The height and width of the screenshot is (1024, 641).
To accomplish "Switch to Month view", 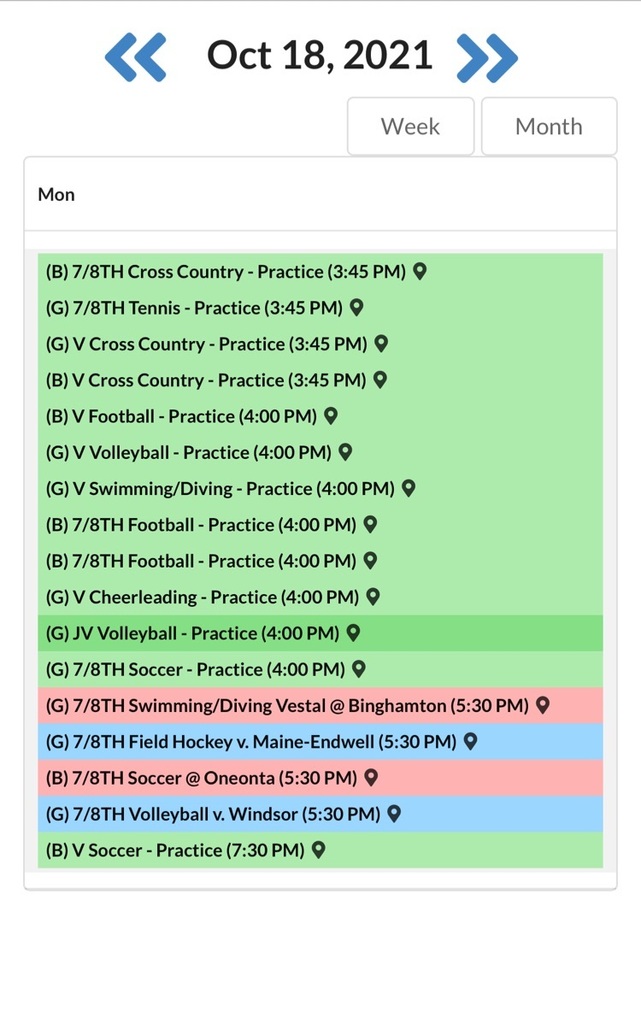I will point(549,126).
